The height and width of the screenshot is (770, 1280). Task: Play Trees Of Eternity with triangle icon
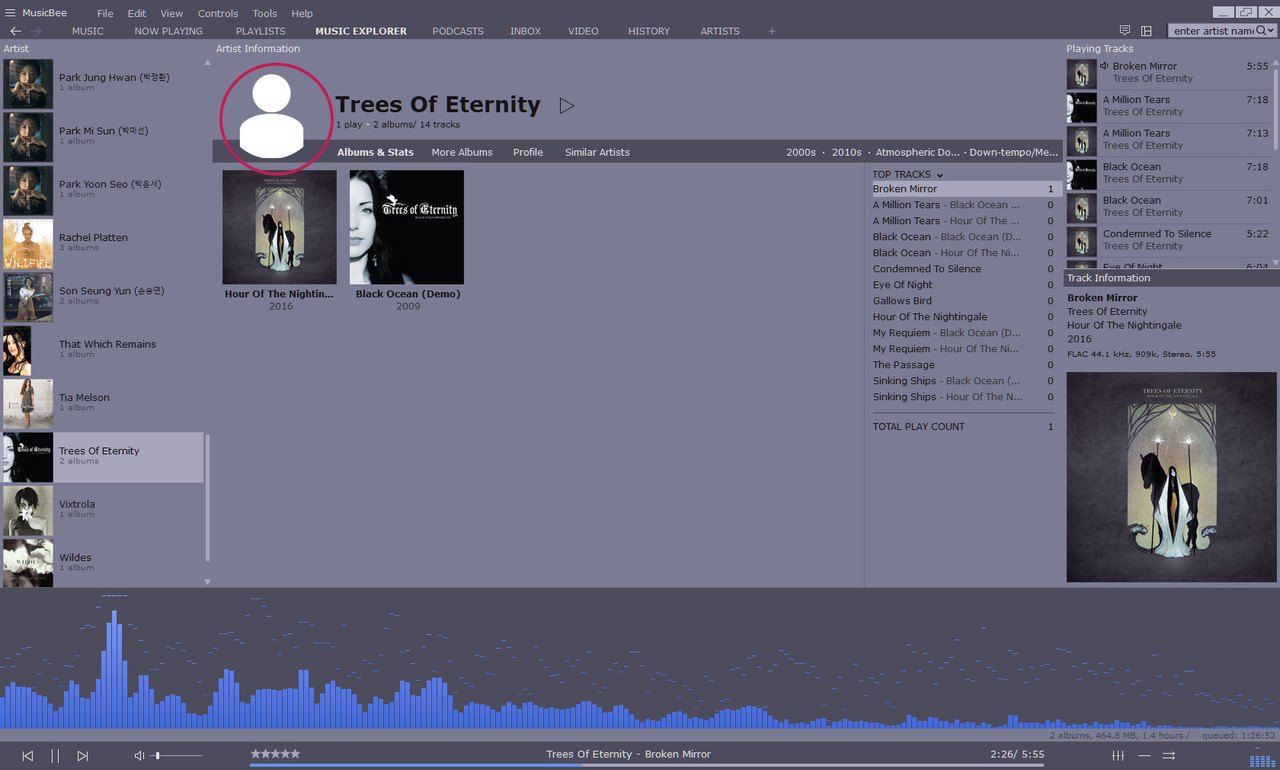[566, 105]
